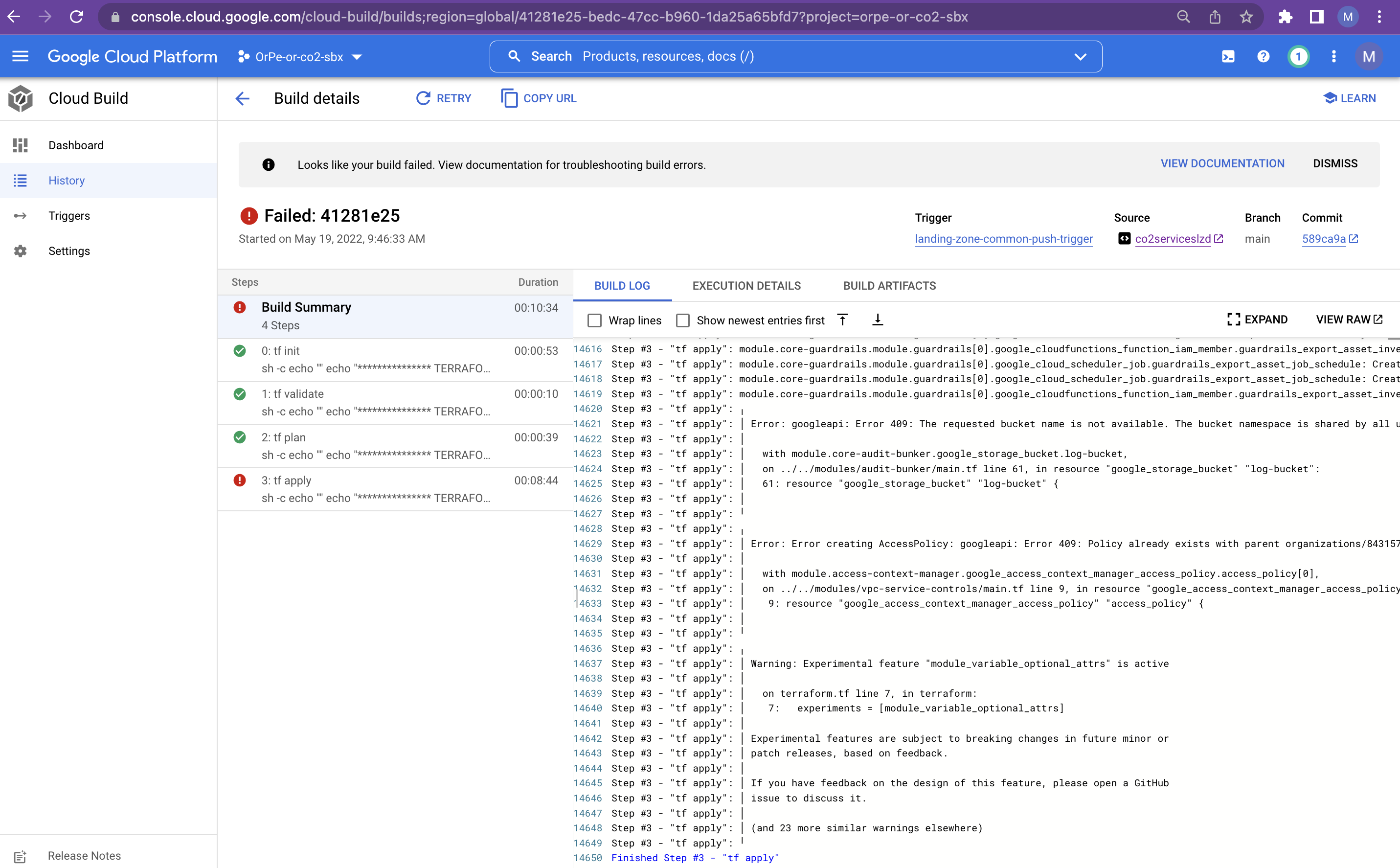The height and width of the screenshot is (868, 1400).
Task: Open Triggers from the sidebar
Action: tap(69, 215)
